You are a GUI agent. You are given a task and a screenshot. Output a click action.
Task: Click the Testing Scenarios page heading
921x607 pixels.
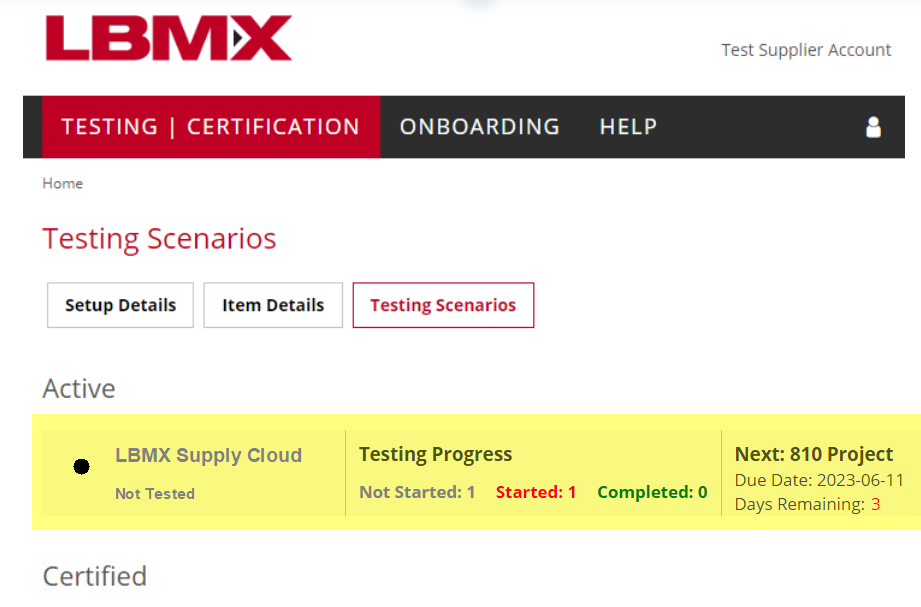159,239
